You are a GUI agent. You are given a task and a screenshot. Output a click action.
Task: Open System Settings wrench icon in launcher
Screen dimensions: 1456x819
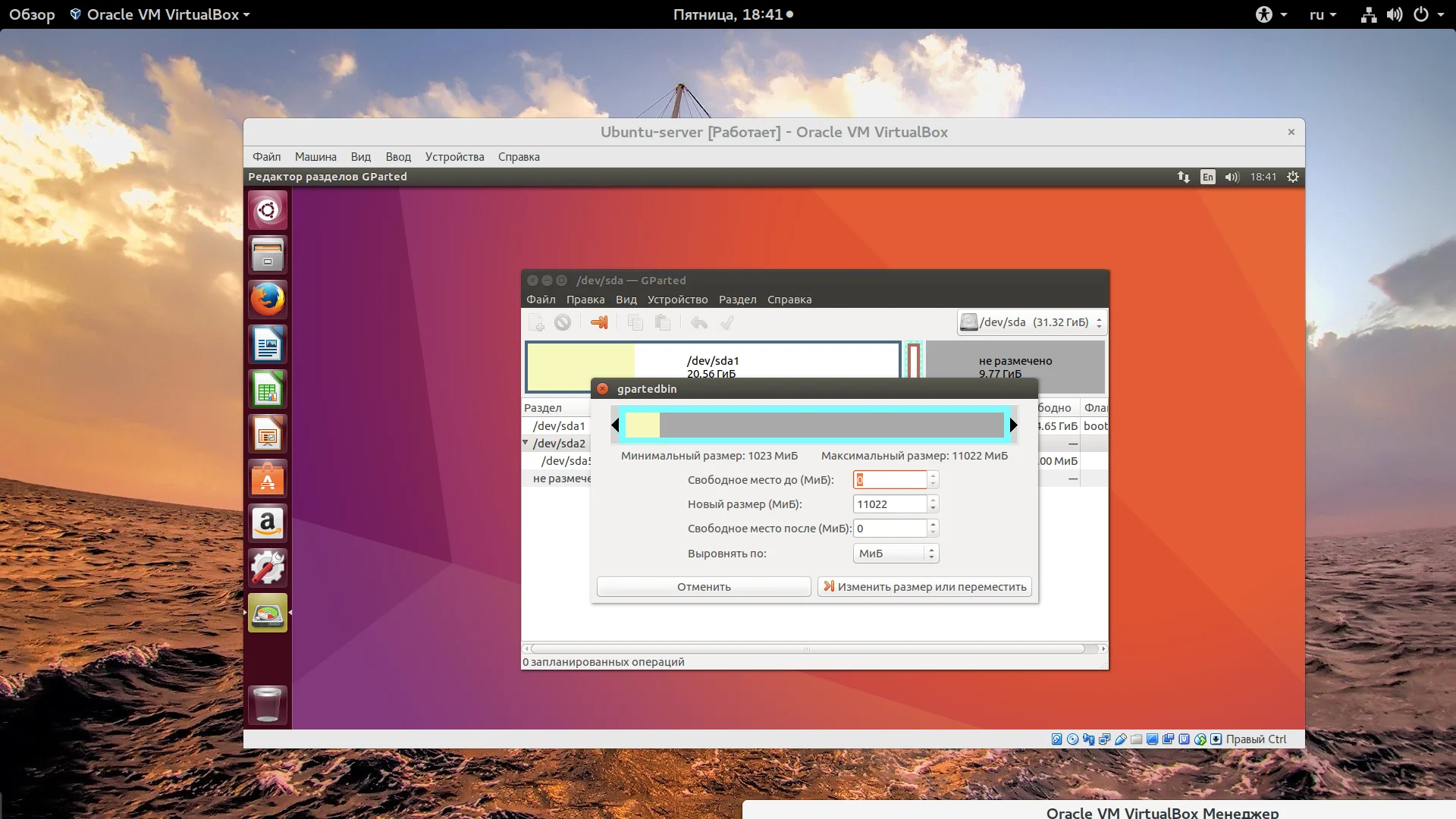[268, 567]
